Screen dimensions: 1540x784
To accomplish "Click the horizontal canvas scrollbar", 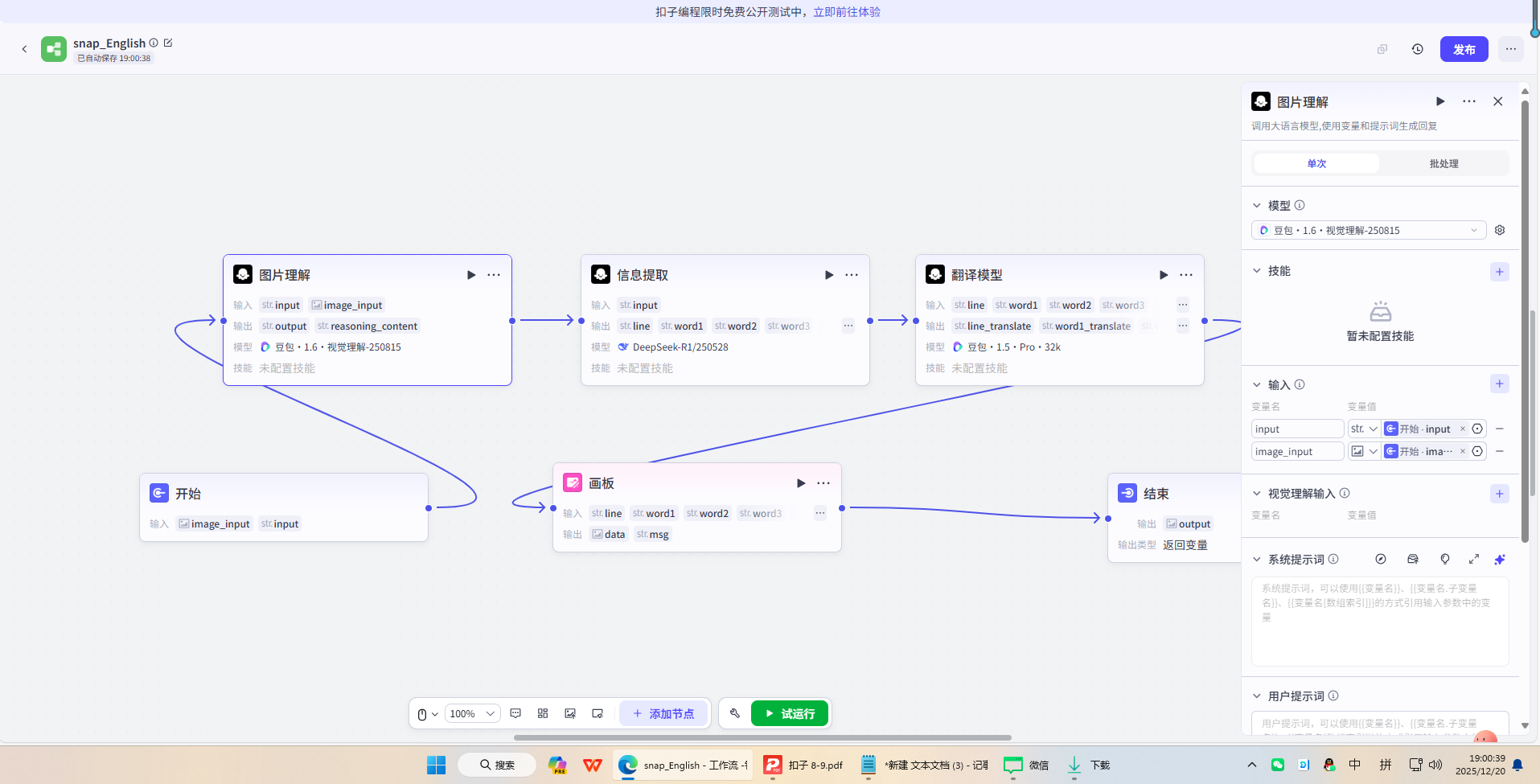I will coord(762,737).
